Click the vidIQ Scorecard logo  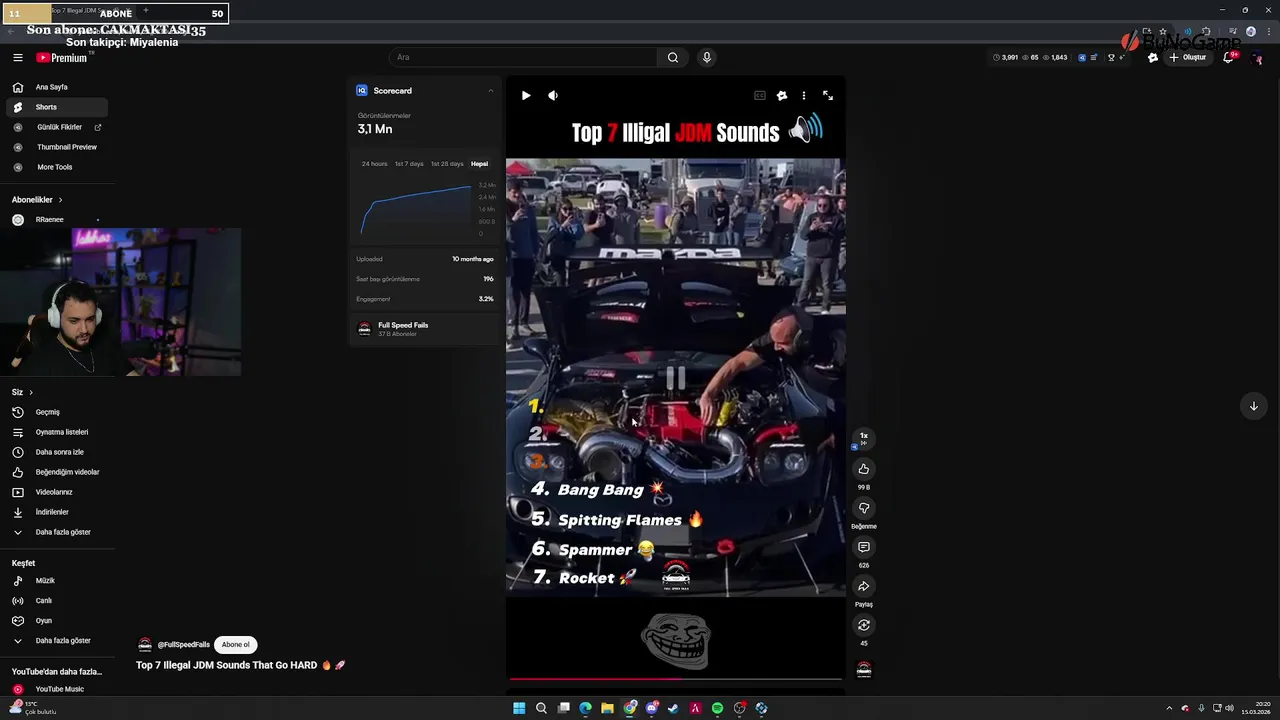click(362, 91)
